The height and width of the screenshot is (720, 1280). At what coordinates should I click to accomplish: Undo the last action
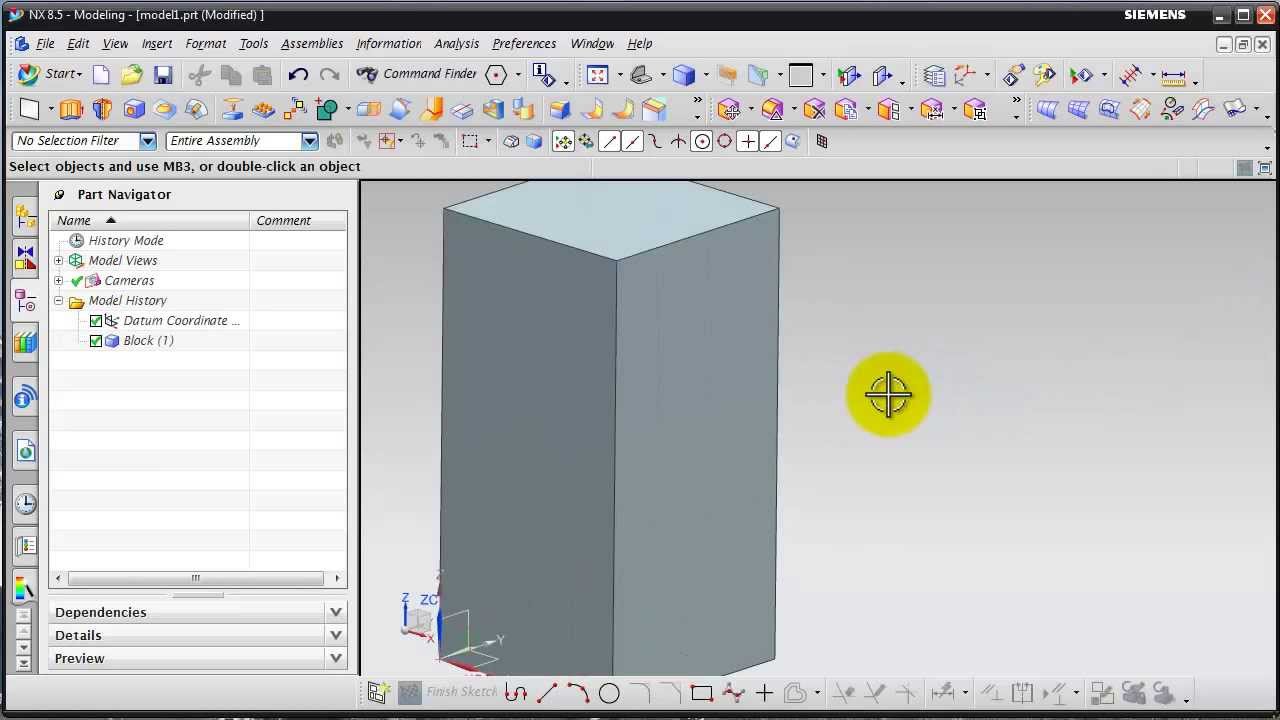(297, 74)
